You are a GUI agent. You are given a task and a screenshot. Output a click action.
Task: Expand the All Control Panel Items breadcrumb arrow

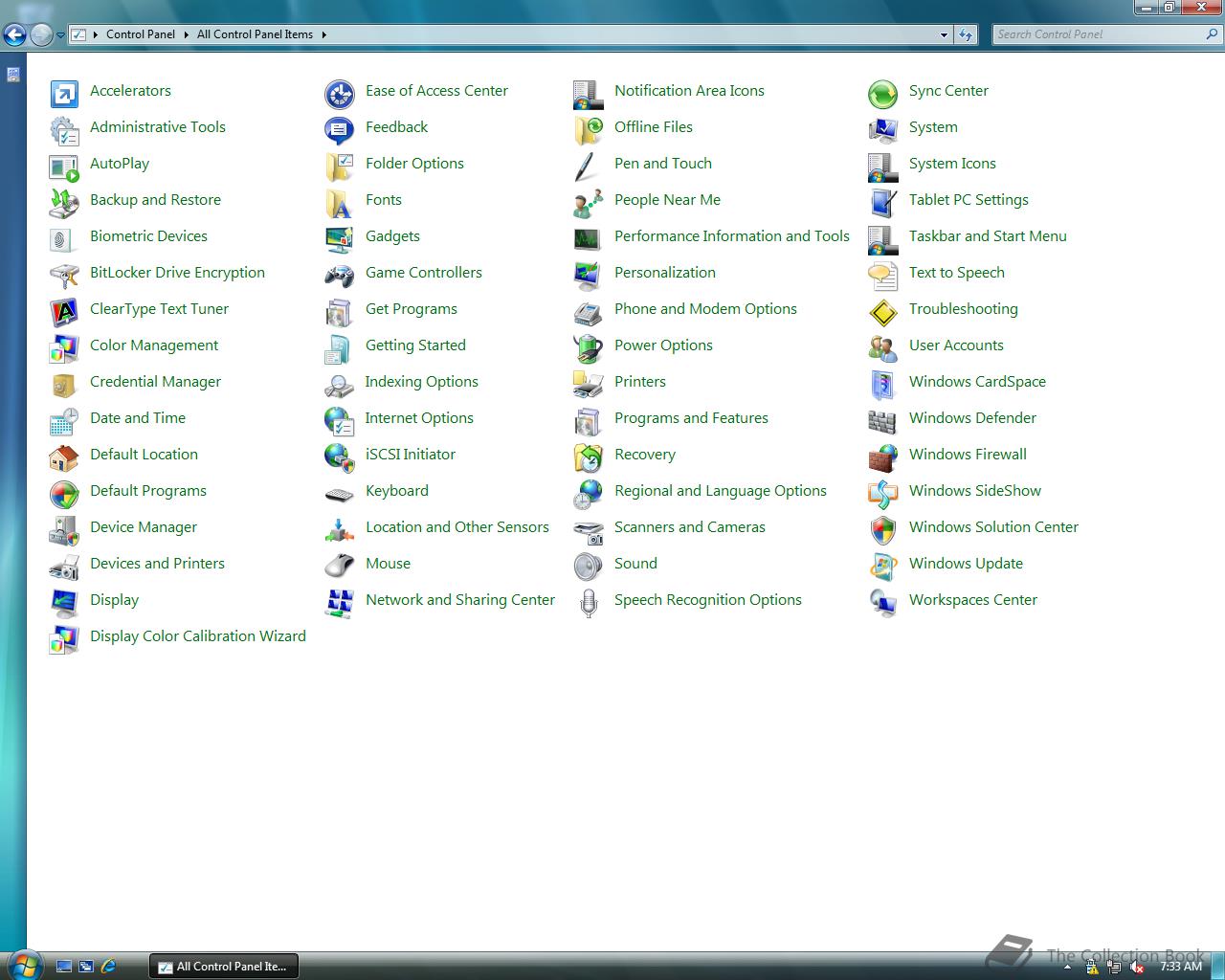point(323,34)
